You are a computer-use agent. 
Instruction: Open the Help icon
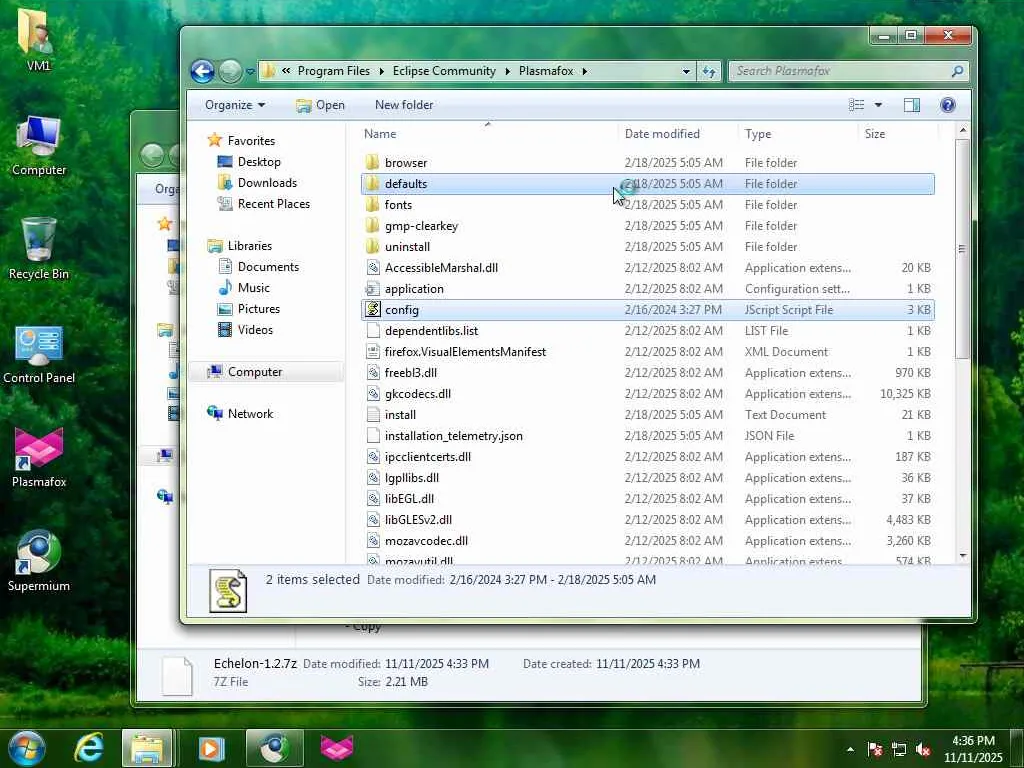click(948, 105)
